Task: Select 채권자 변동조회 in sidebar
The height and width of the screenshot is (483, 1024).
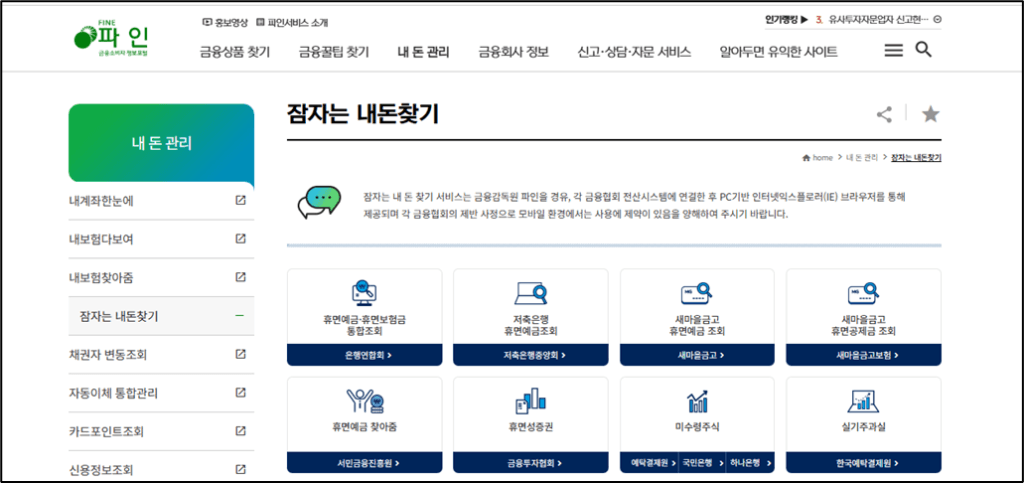Action: point(108,355)
